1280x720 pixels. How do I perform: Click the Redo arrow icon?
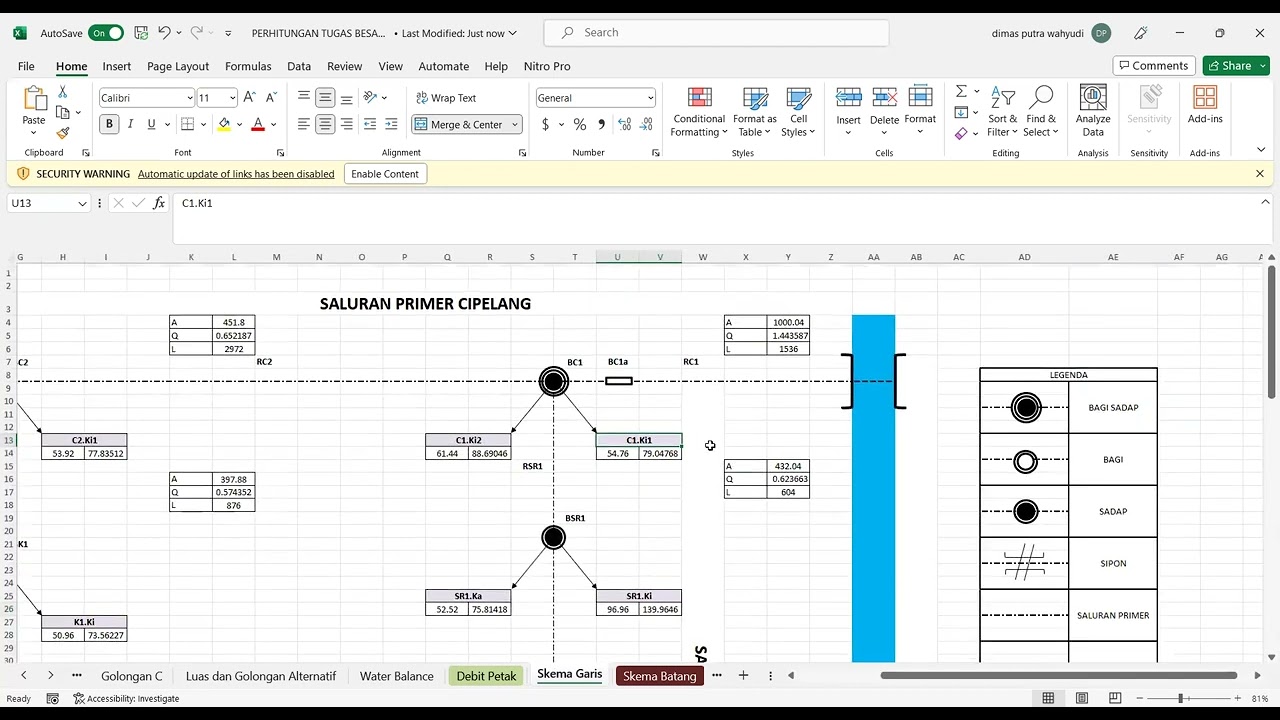(197, 33)
